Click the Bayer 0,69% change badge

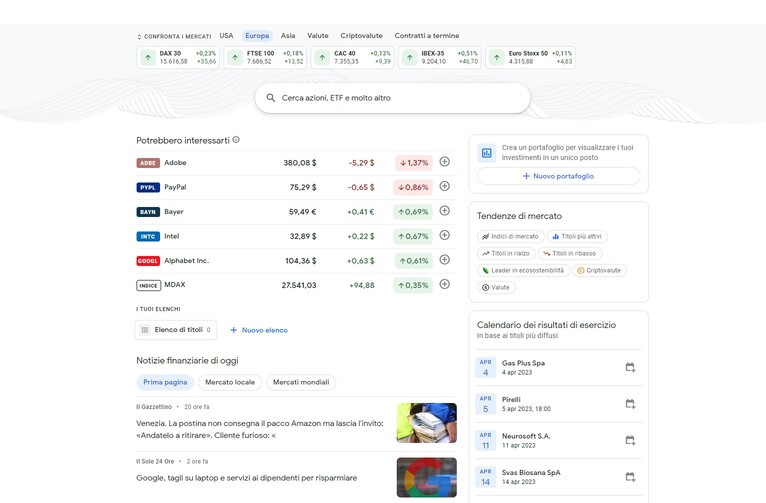413,212
